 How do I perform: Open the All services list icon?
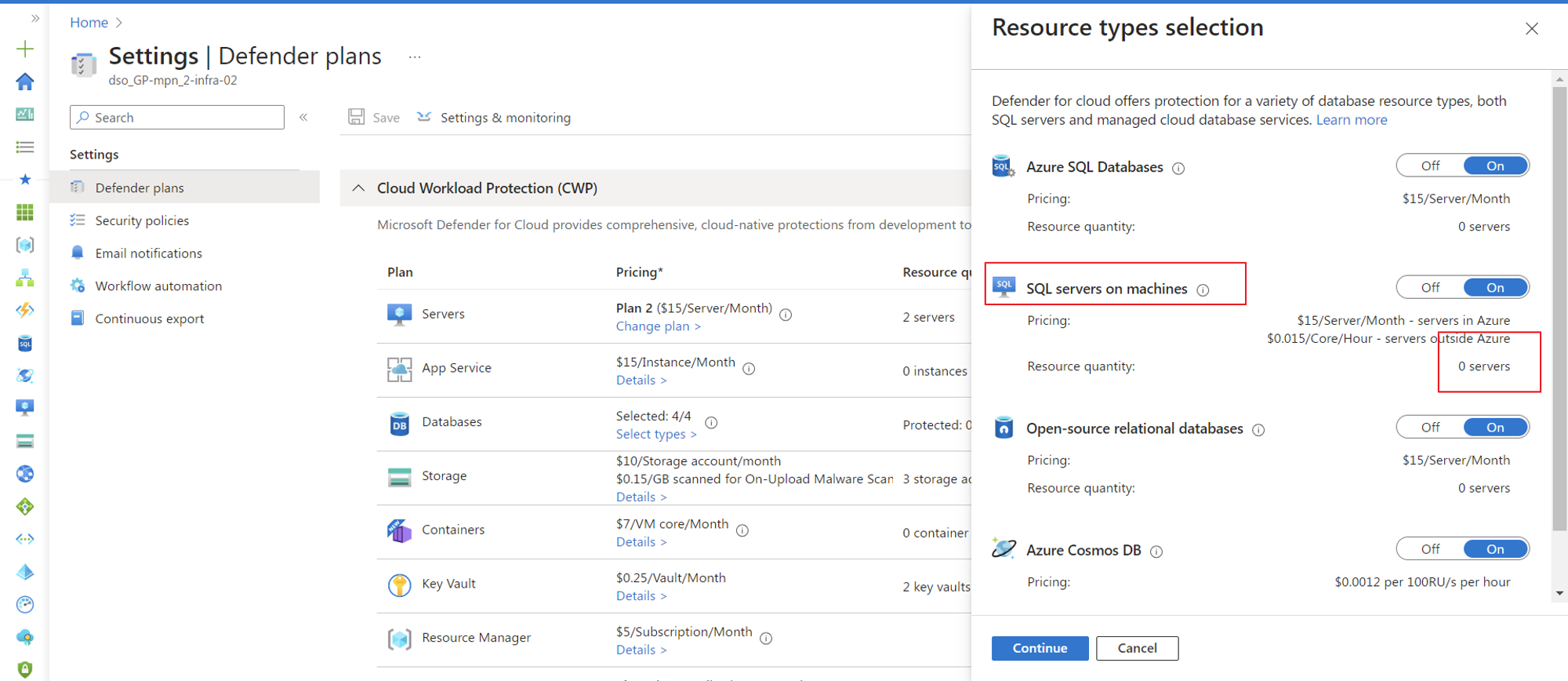tap(25, 147)
